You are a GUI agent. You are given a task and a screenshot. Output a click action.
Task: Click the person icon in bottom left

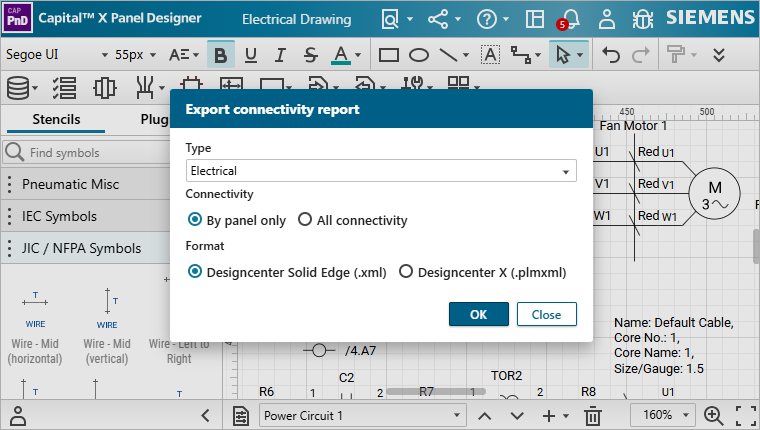[18, 416]
